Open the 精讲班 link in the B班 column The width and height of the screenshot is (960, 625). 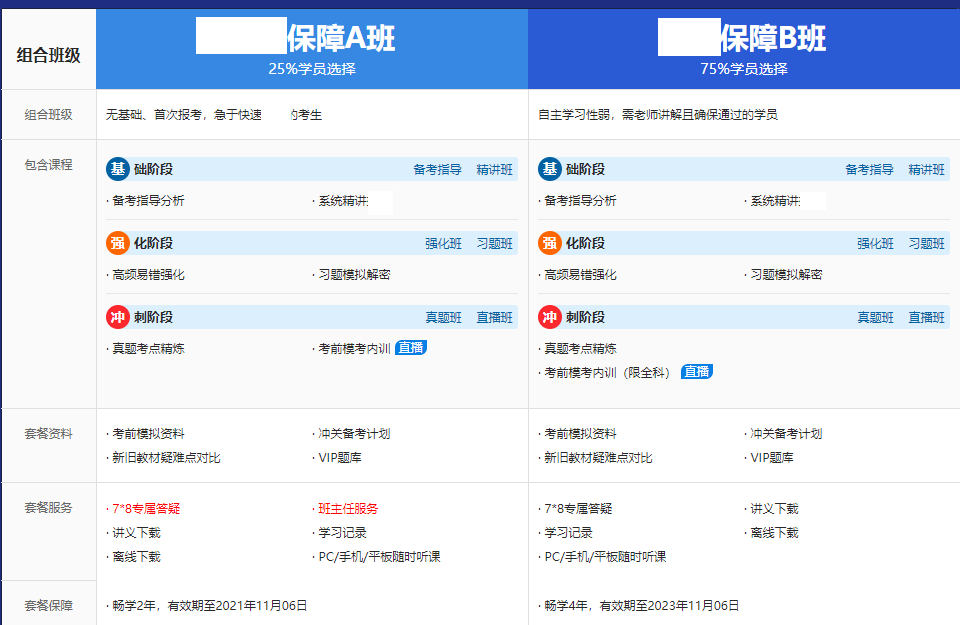click(927, 170)
